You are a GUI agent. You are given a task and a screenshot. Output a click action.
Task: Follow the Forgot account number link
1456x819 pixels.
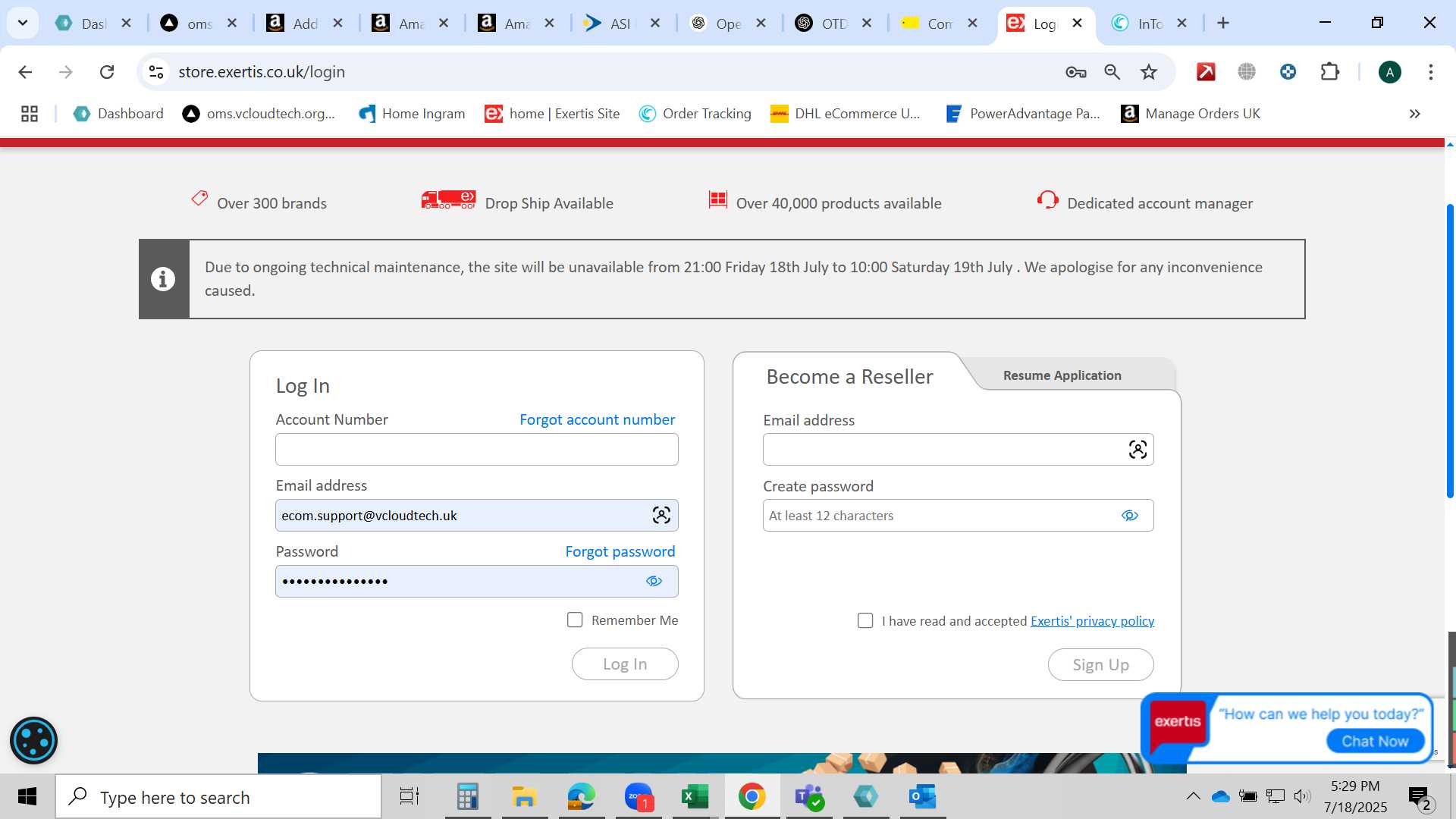(597, 420)
